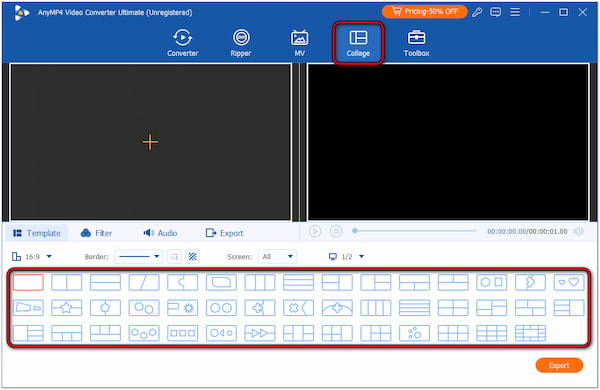Switch to the Audio tab
The height and width of the screenshot is (390, 600).
[160, 233]
